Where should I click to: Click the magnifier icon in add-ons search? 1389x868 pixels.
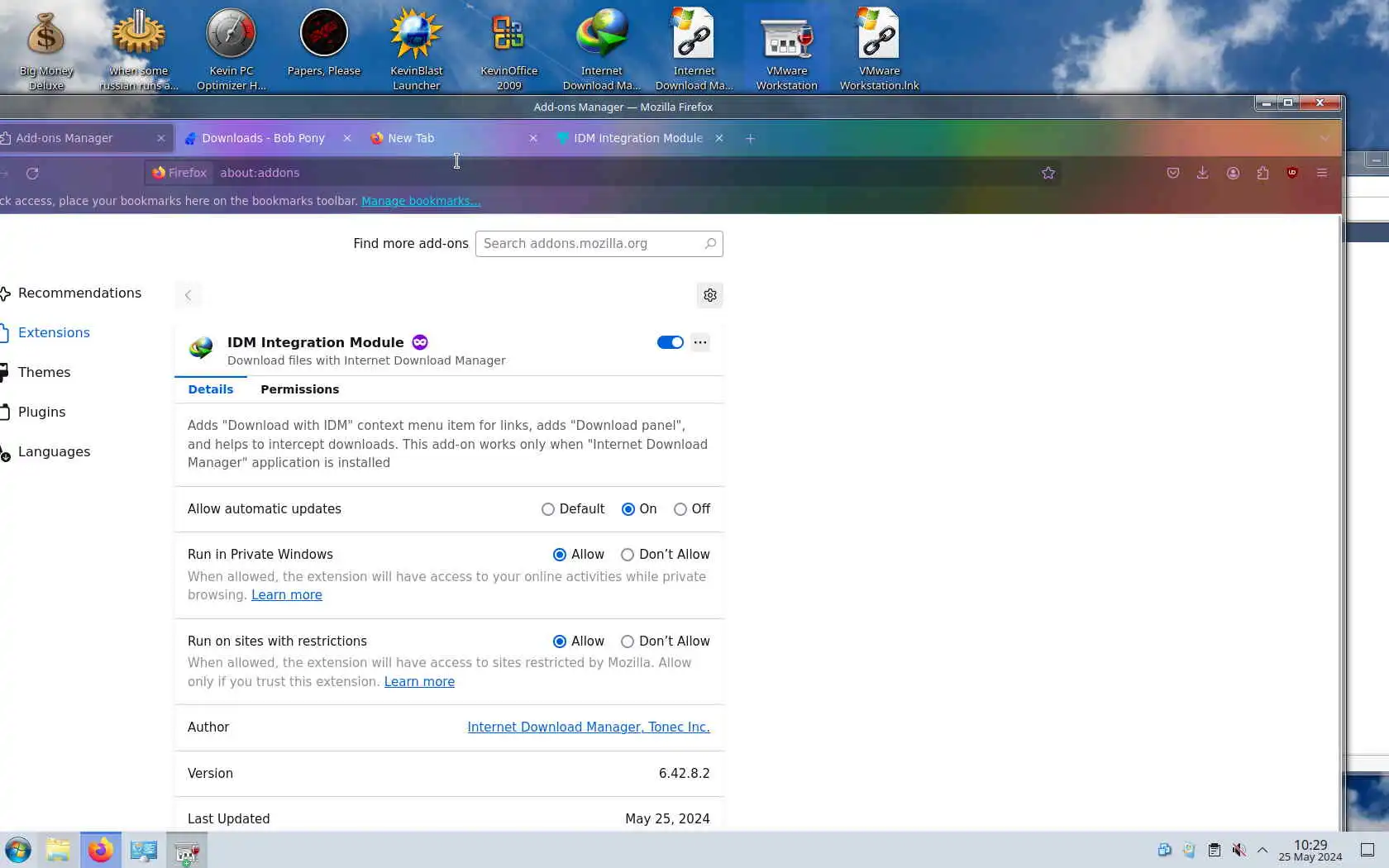coord(710,244)
